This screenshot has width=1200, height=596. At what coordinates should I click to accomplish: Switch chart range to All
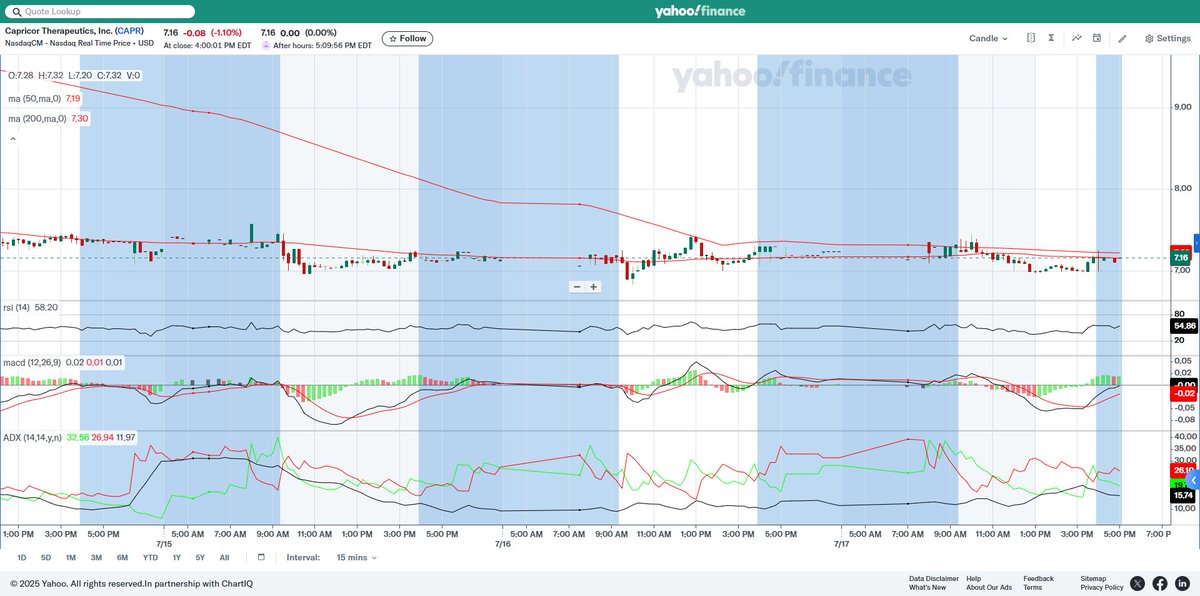(224, 557)
